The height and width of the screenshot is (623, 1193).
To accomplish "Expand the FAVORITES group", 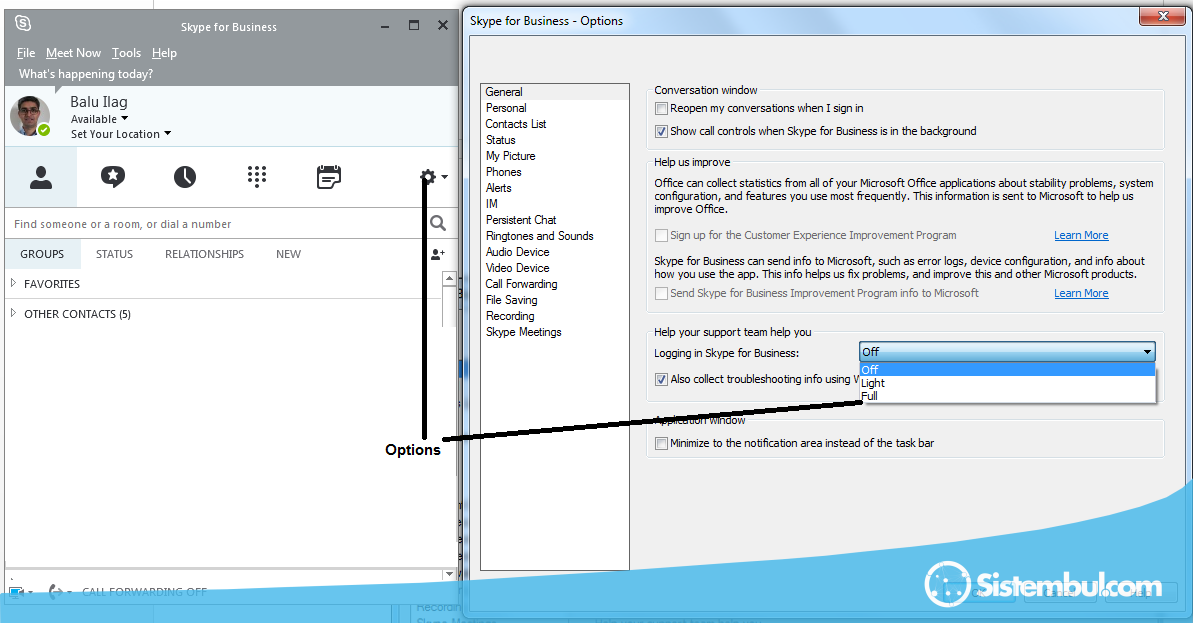I will pos(13,283).
